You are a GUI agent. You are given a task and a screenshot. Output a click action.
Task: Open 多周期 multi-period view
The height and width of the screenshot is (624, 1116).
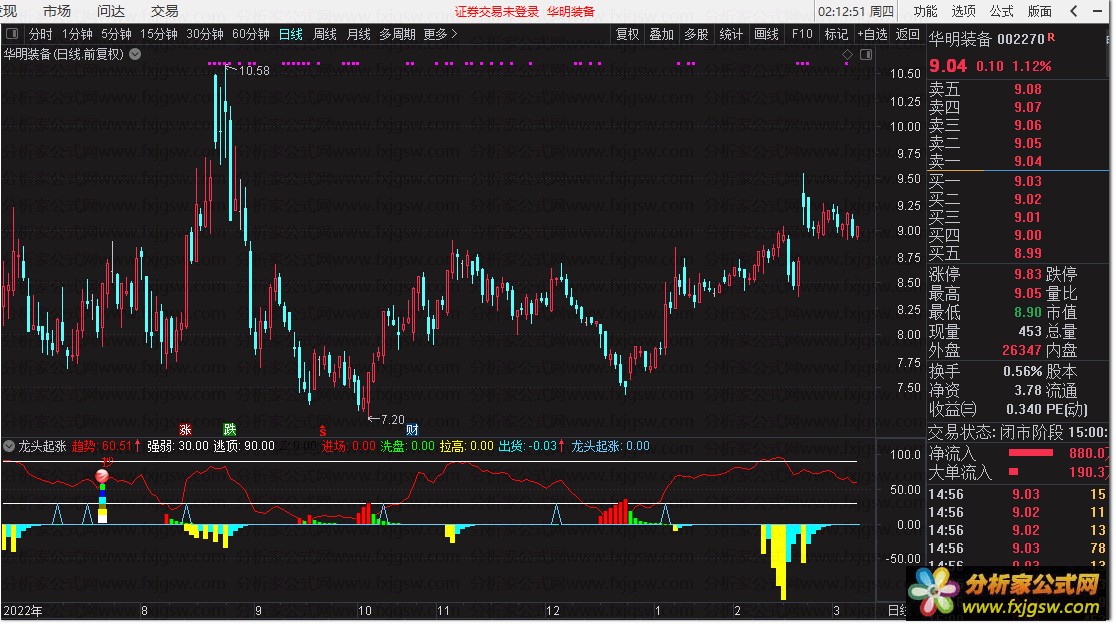click(397, 33)
